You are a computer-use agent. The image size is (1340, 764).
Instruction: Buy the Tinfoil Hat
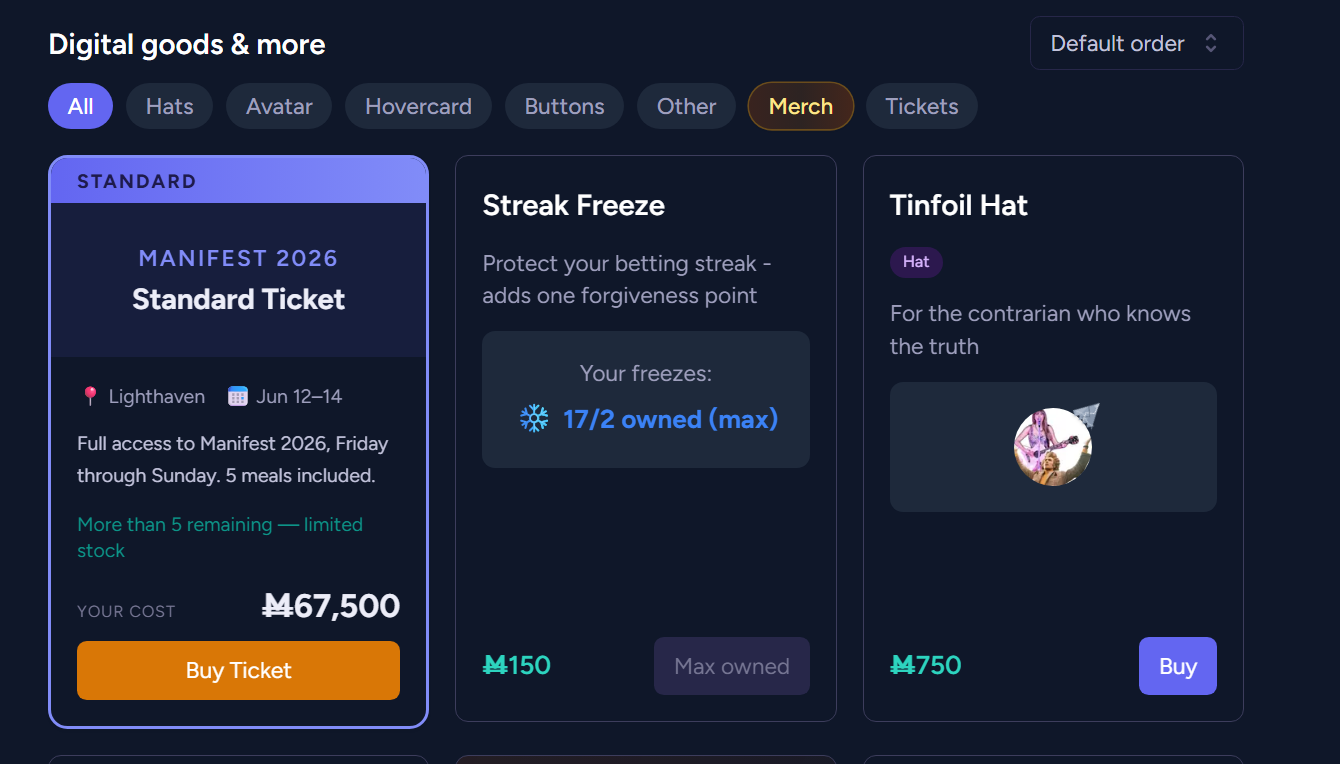(x=1177, y=666)
